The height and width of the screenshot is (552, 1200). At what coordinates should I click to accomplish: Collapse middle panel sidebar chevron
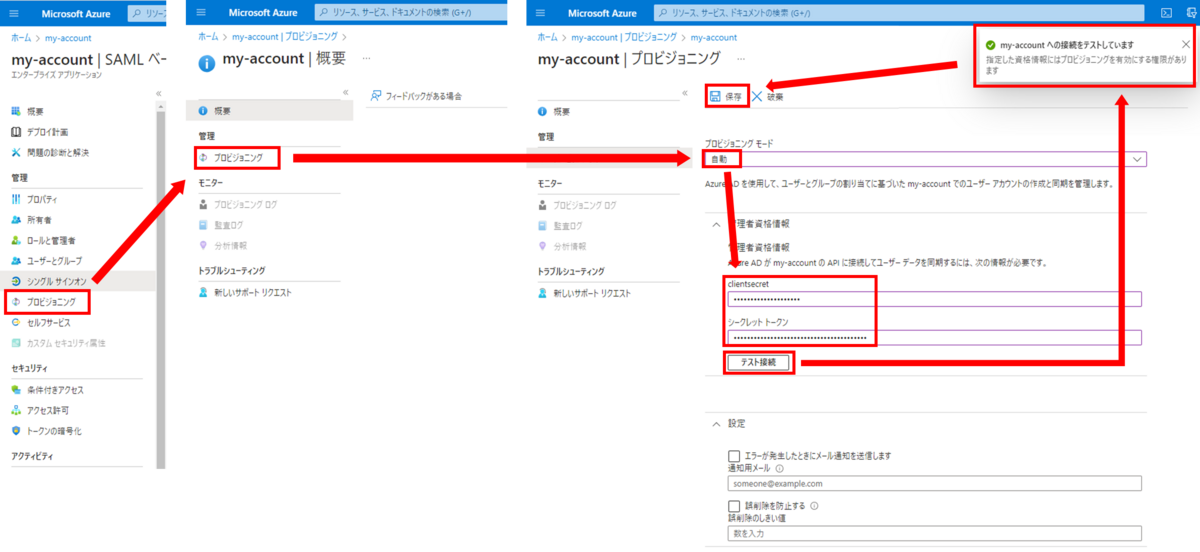[346, 92]
